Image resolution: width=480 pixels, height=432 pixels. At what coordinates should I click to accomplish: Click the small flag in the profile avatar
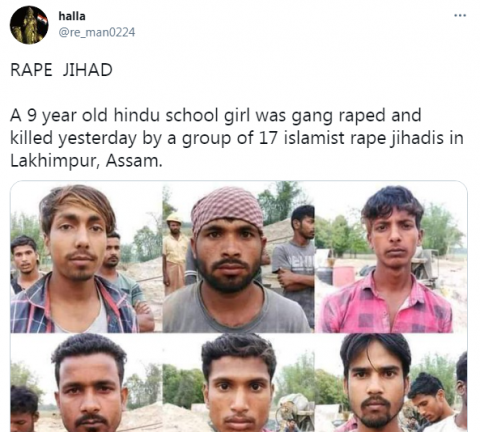41,18
